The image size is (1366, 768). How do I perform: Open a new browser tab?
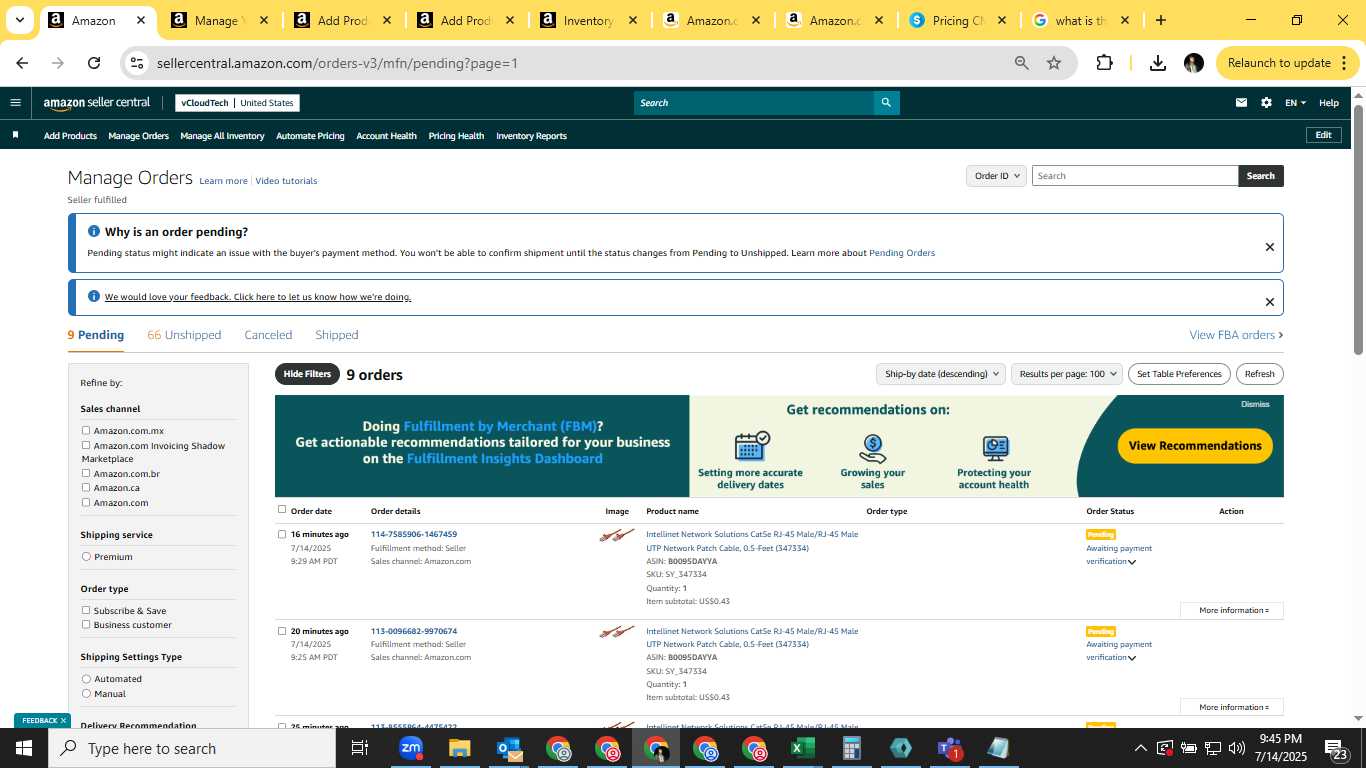(1160, 20)
